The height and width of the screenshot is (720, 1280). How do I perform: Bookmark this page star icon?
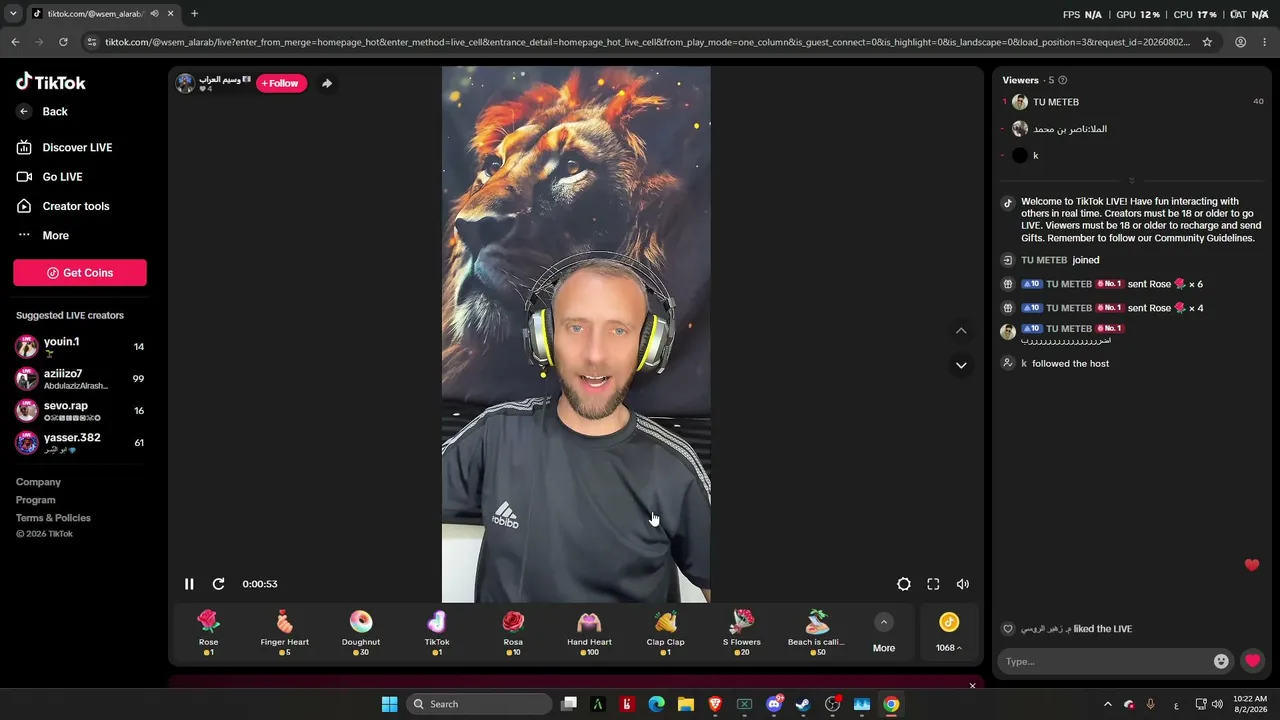coord(1207,42)
